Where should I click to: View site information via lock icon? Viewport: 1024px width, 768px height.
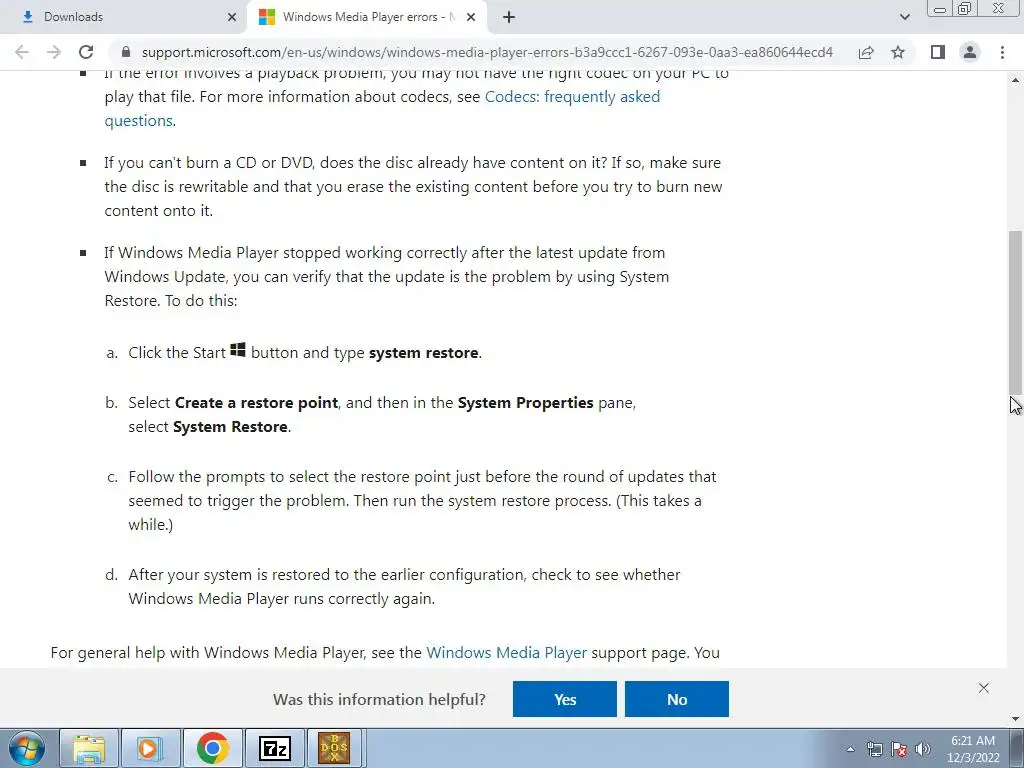pos(126,52)
